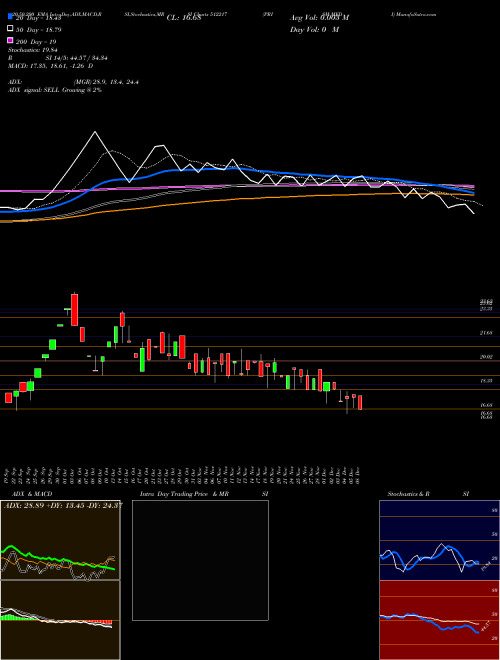
Task: Click the 18.35 price axis label
Action: (486, 380)
